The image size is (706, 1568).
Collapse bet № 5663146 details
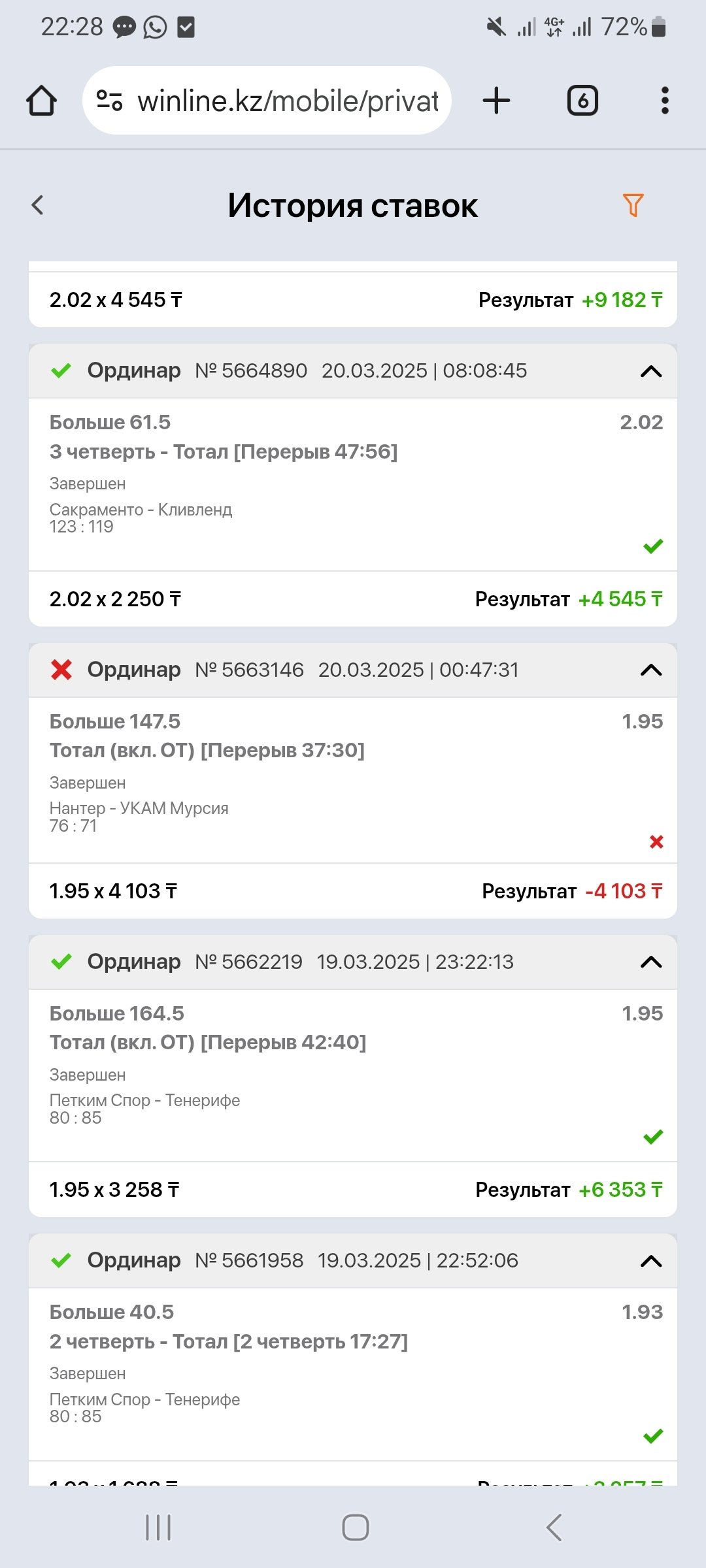[x=651, y=670]
